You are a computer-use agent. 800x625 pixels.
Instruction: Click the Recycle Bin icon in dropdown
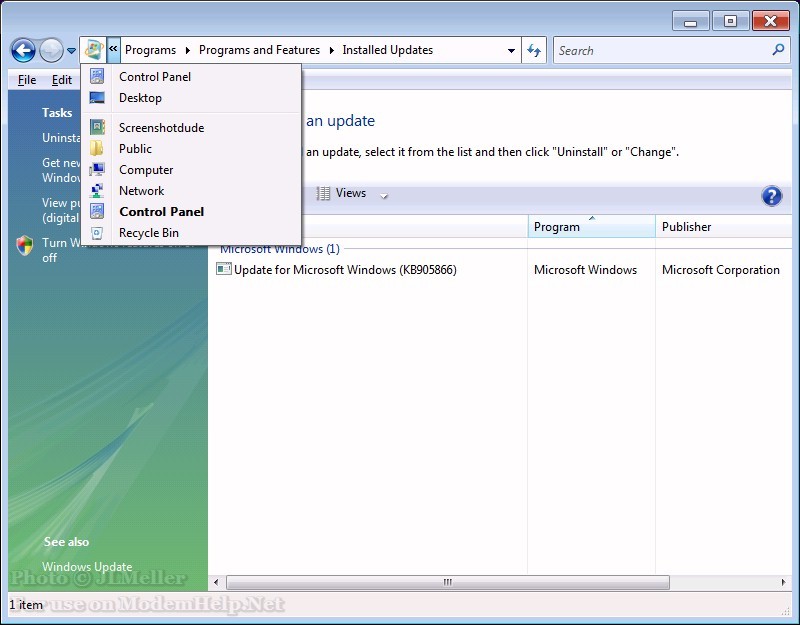97,233
